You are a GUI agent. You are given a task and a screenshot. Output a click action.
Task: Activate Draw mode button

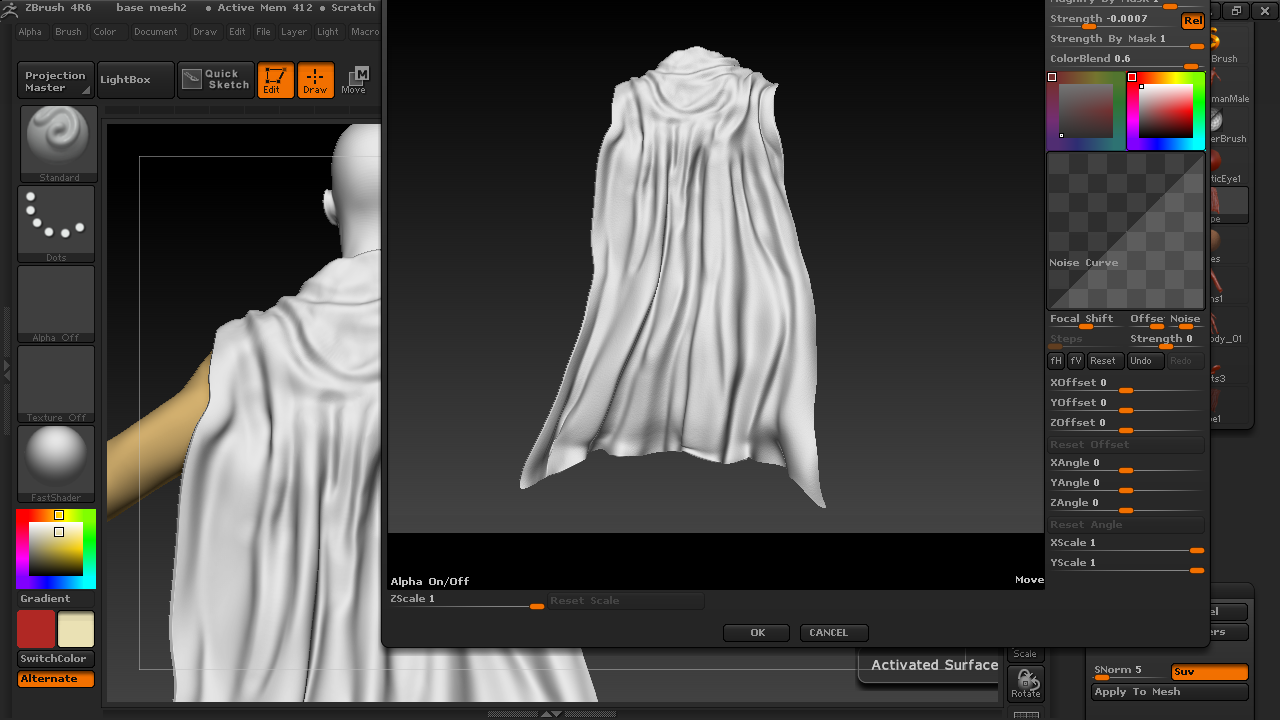pos(315,80)
